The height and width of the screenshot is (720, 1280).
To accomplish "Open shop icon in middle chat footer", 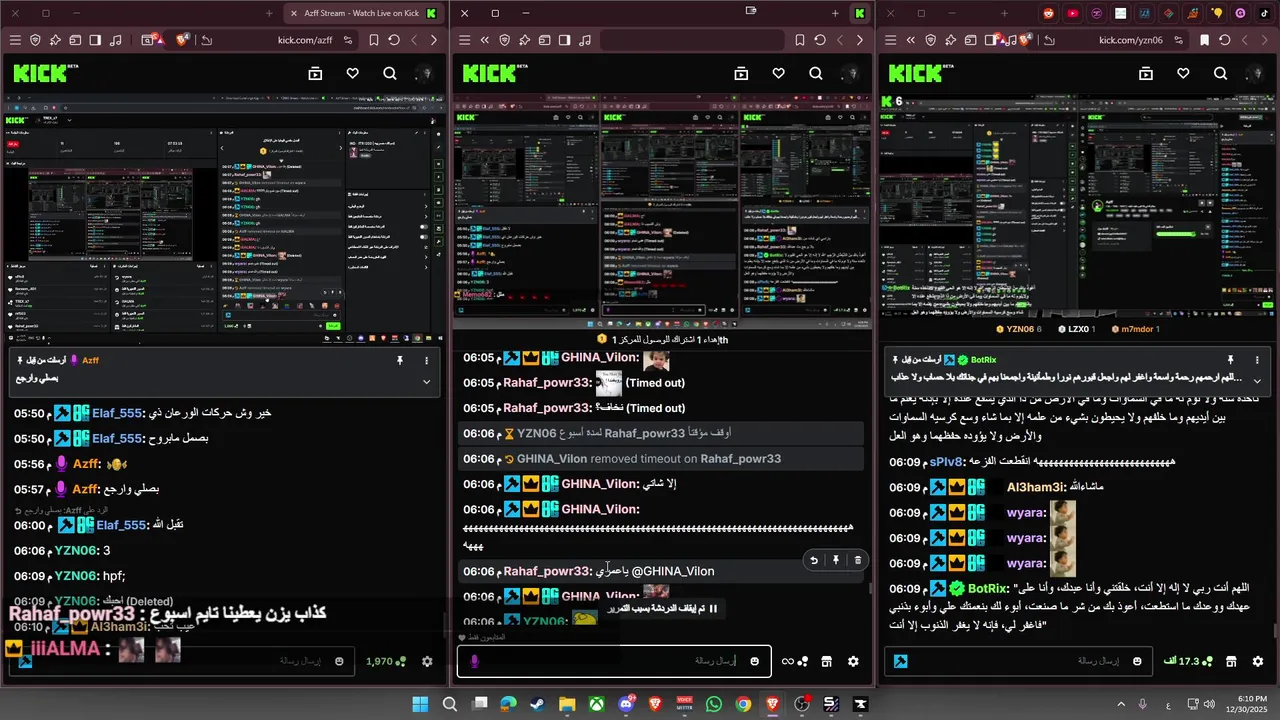I will tap(827, 661).
